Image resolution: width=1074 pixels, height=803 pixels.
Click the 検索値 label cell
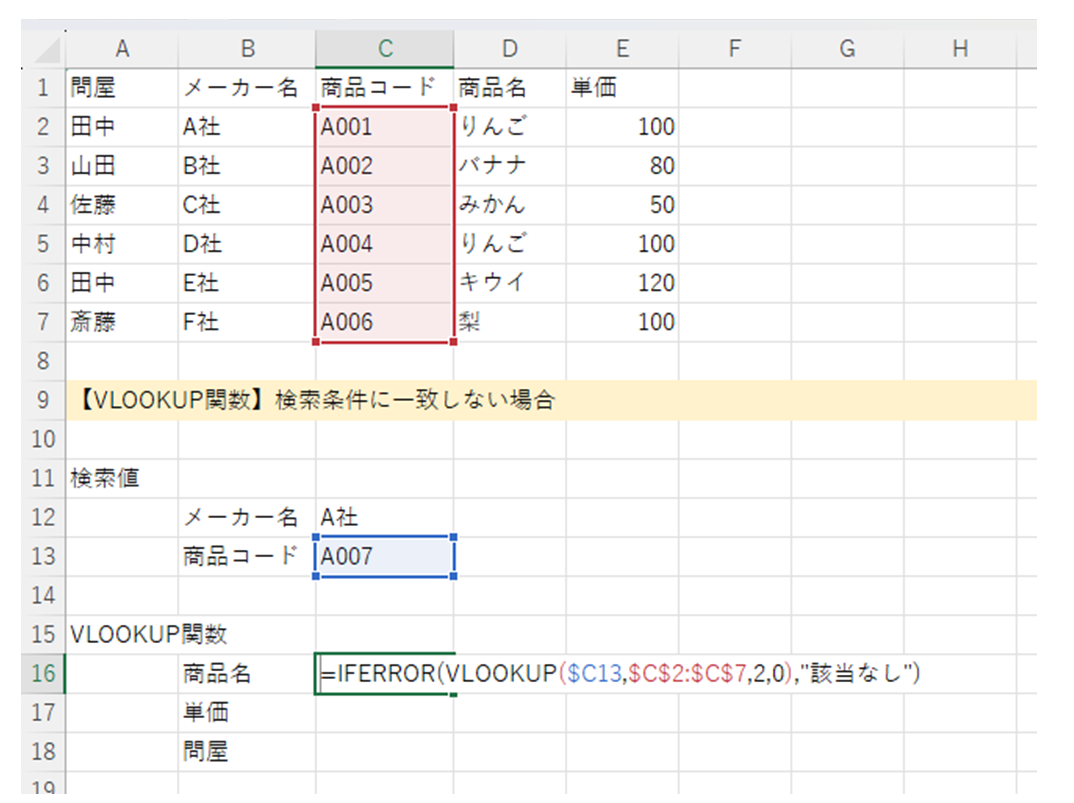coord(122,478)
